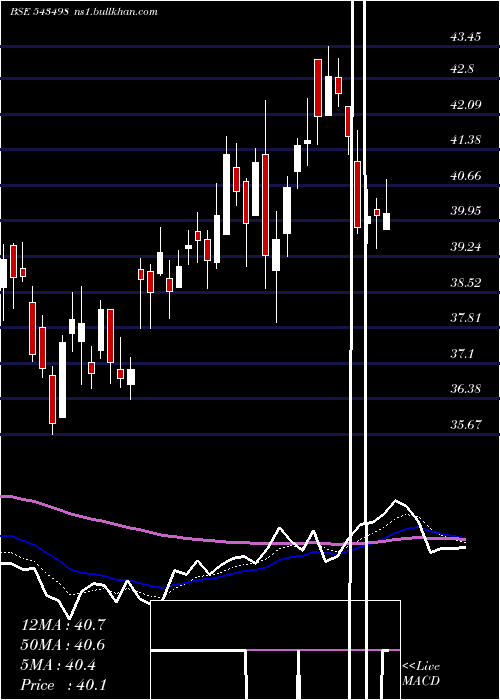Select the 37.1 price level label
This screenshot has width=500, height=700.
462,354
